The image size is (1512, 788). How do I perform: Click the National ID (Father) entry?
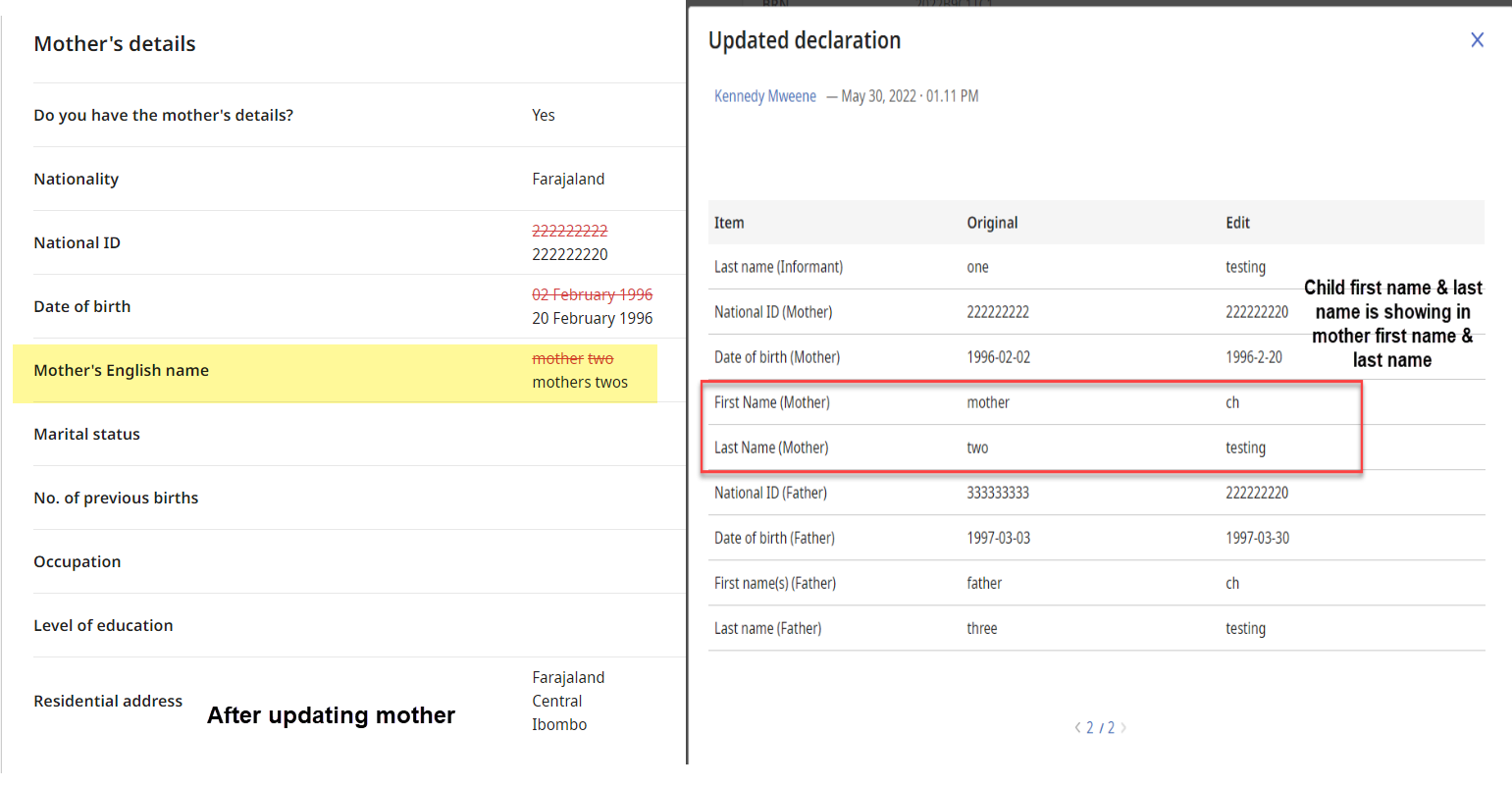(776, 493)
